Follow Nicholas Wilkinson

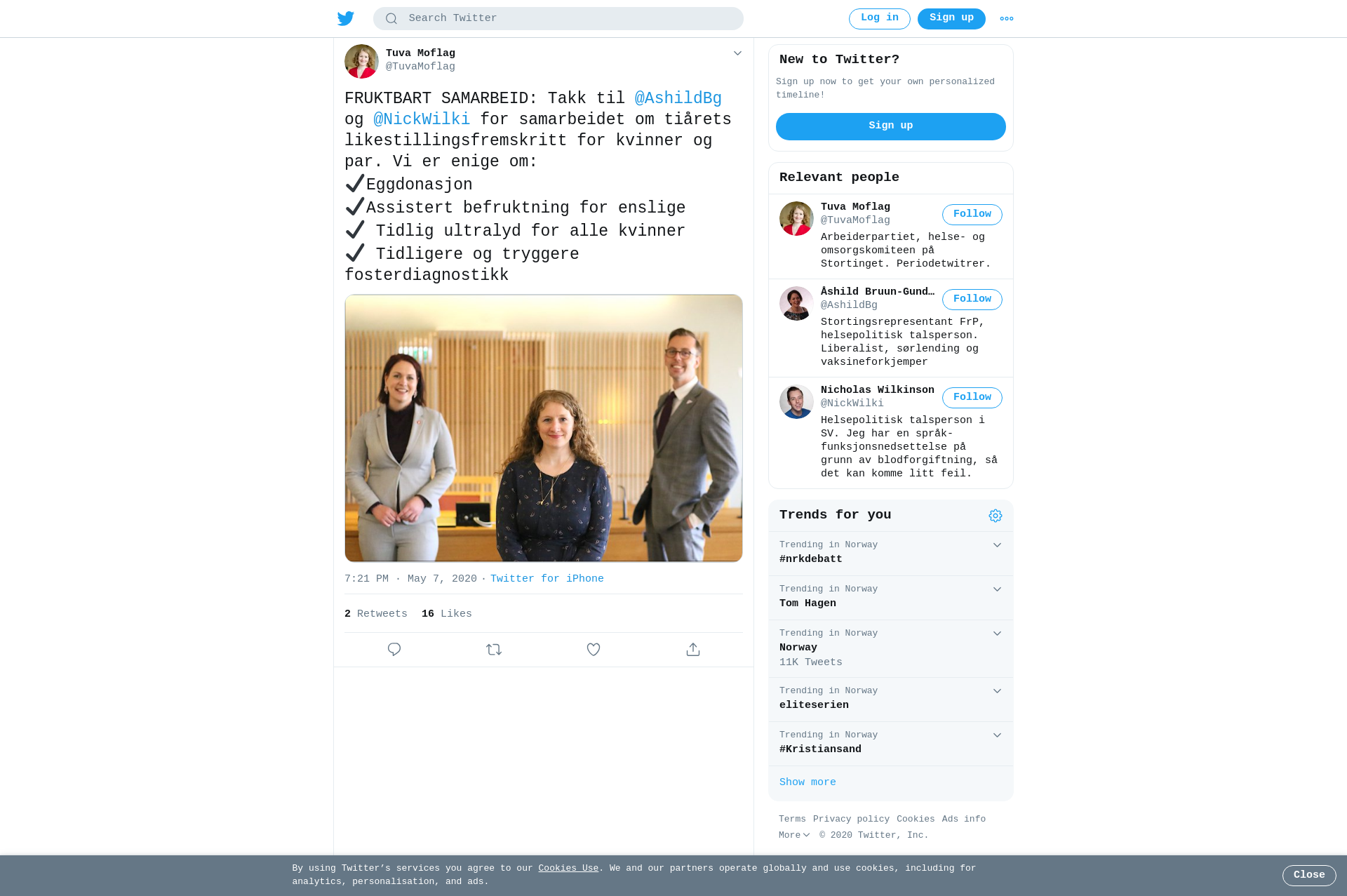(972, 398)
